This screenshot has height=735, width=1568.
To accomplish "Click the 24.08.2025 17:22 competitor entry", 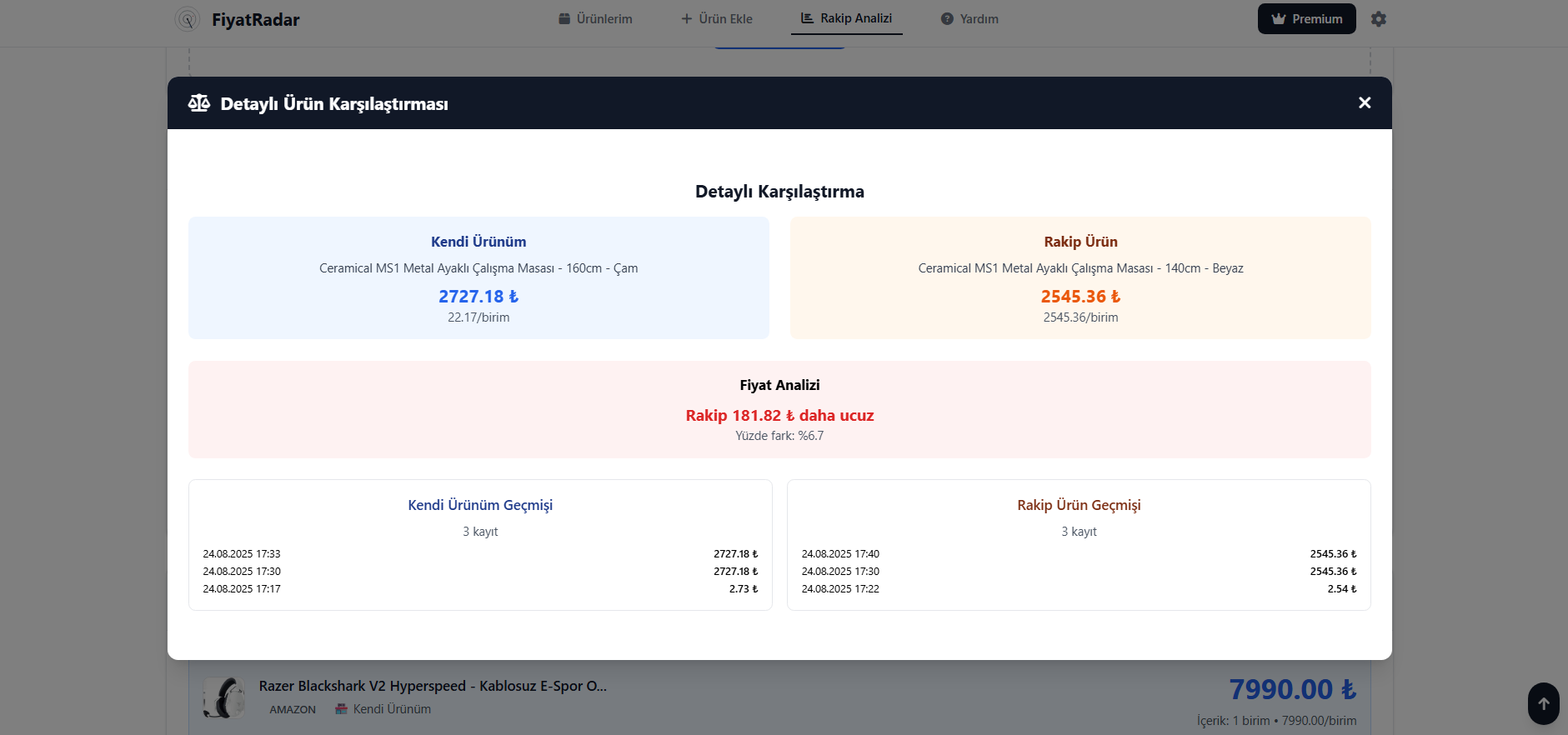I will pyautogui.click(x=840, y=589).
